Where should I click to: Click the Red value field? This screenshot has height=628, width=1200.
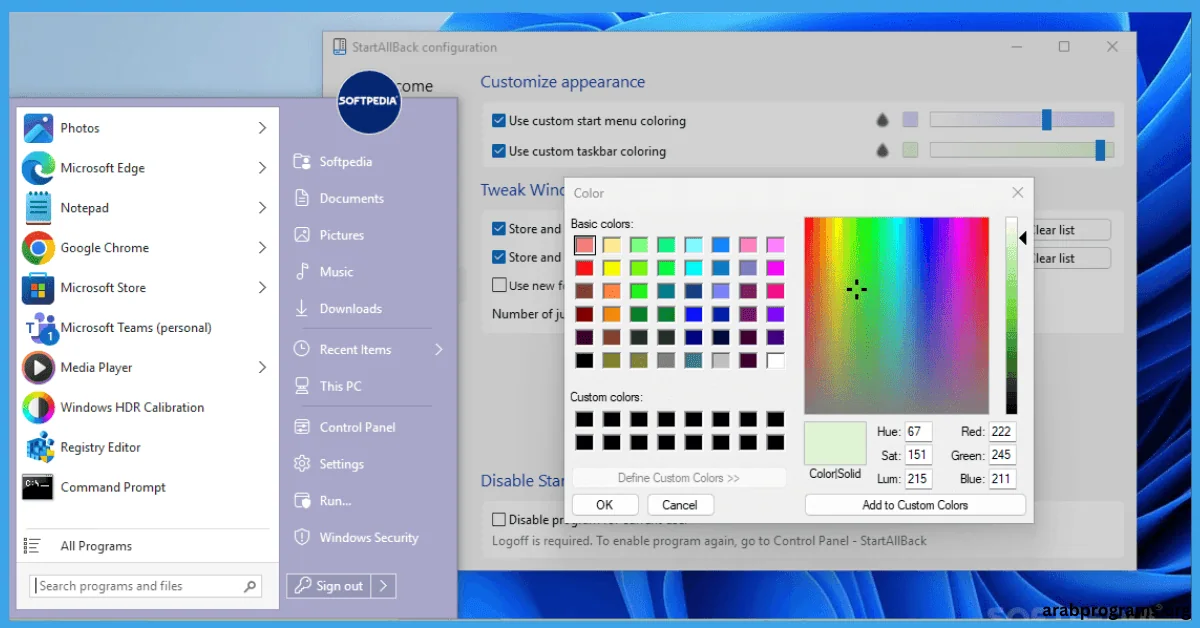pyautogui.click(x=1002, y=432)
